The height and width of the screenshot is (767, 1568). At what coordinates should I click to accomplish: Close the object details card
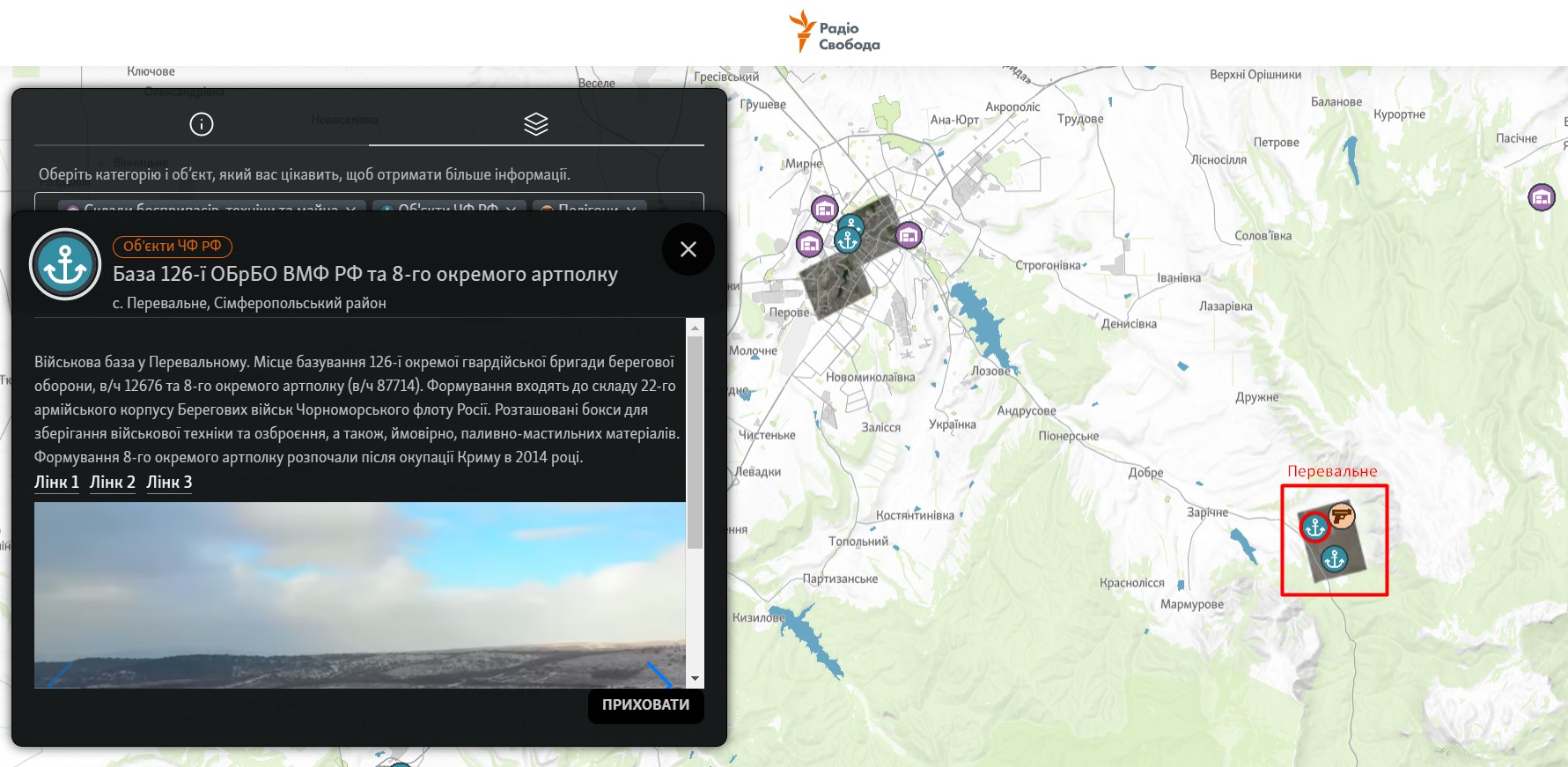click(688, 249)
